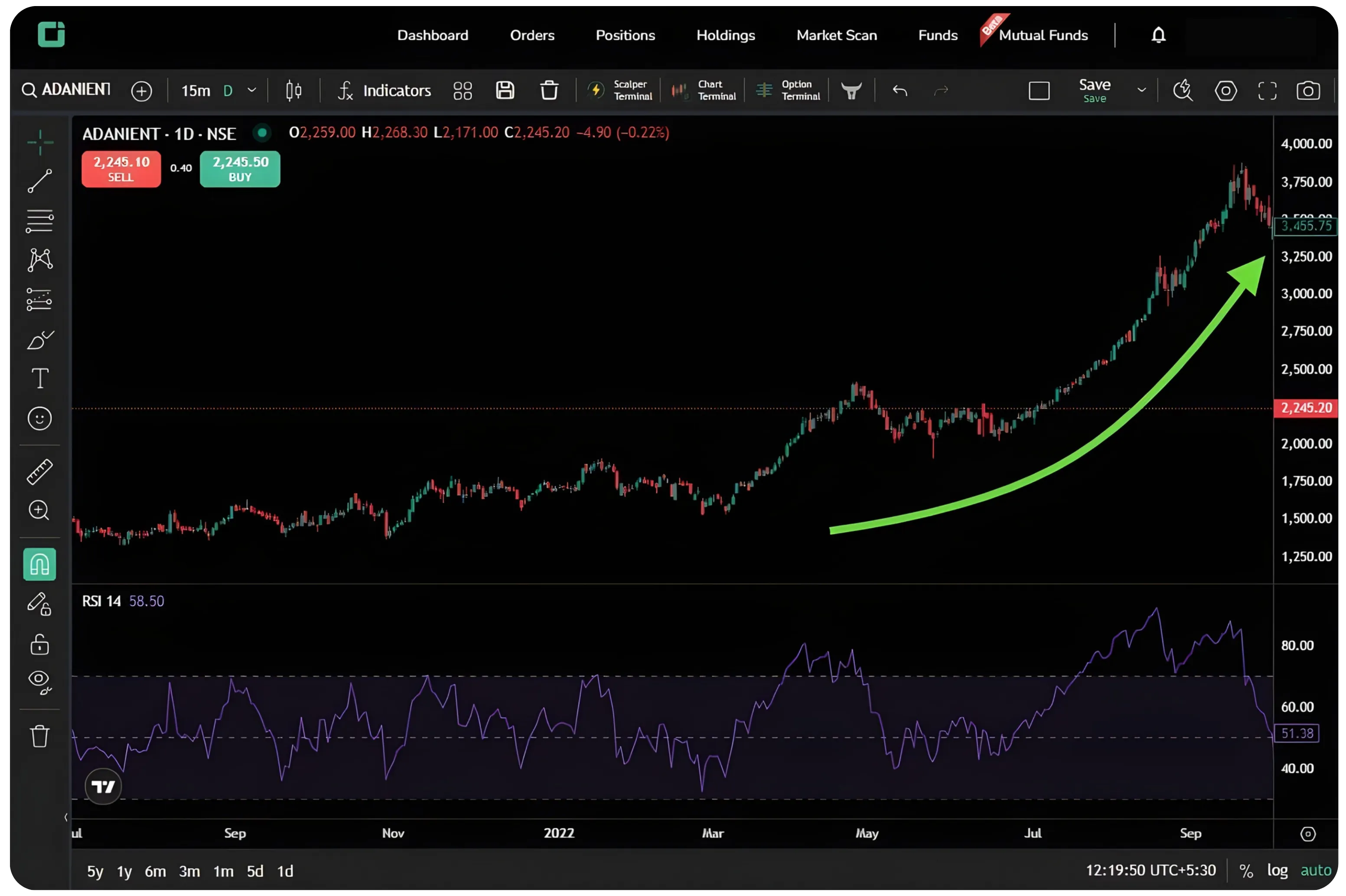This screenshot has height=896, width=1346.
Task: Open the timeframe dropdown
Action: click(251, 90)
